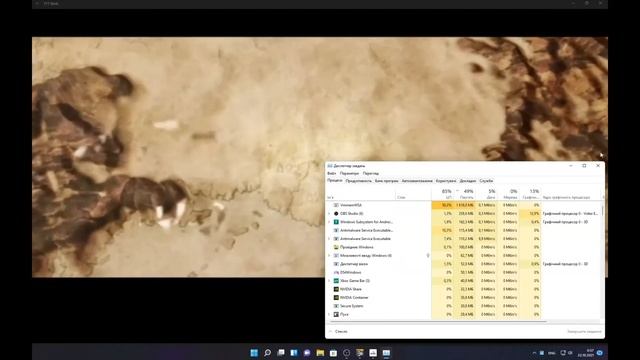
Task: Expand the Xbox Game Bar process group
Action: tap(329, 281)
